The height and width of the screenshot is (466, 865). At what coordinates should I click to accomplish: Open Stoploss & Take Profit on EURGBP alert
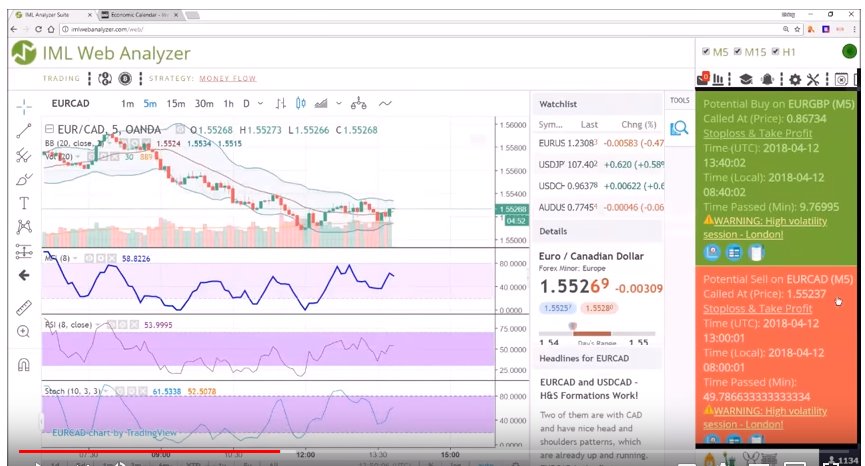pyautogui.click(x=757, y=133)
